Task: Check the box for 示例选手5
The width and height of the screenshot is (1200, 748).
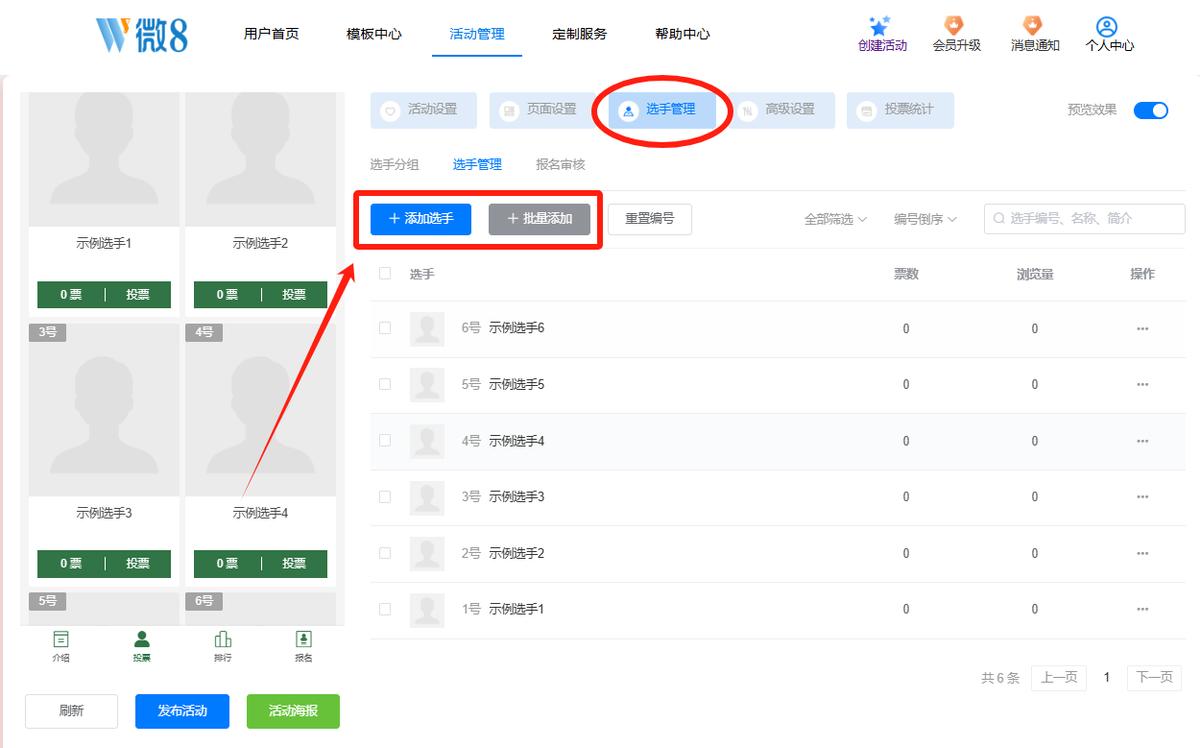Action: 385,384
